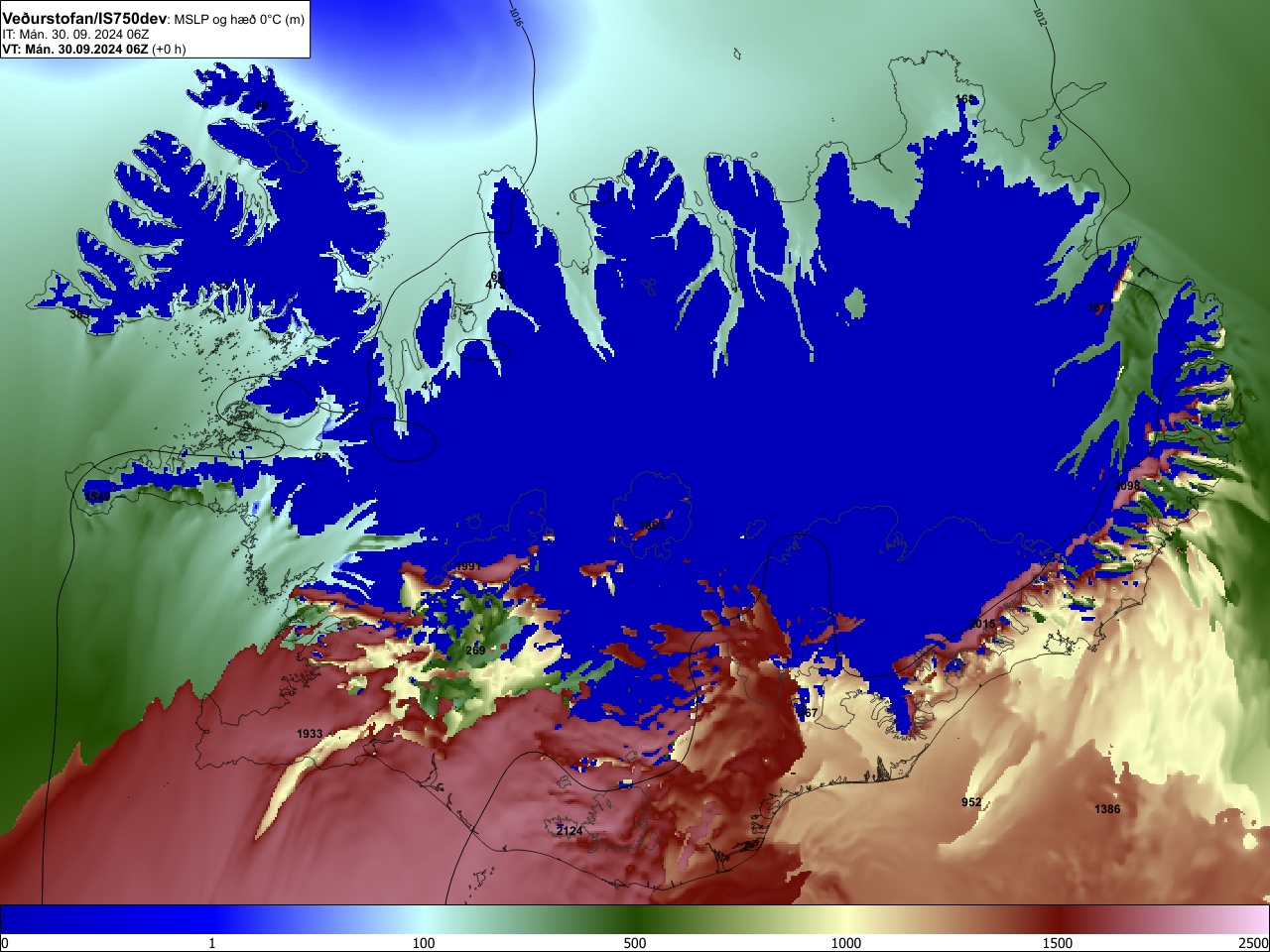The width and height of the screenshot is (1270, 952).
Task: Click the map value 2124
Action: click(x=570, y=831)
